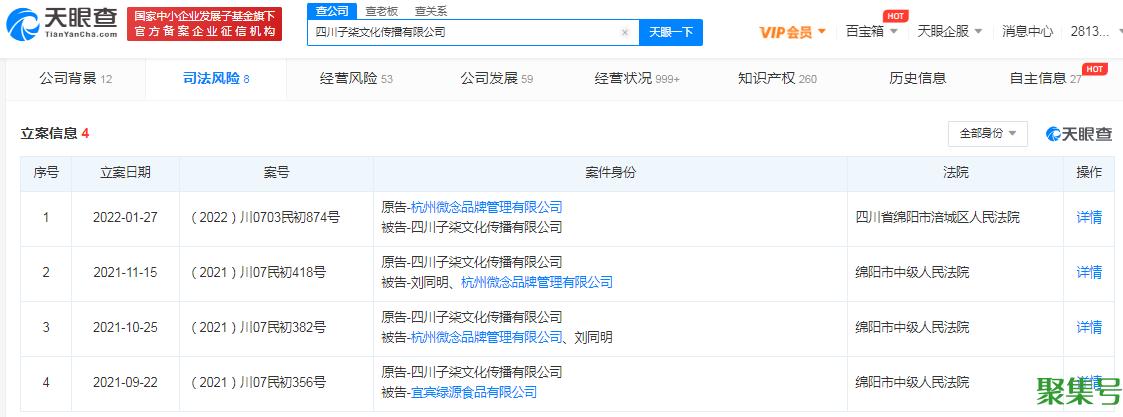
Task: Click the 天眼查 logo in the header
Action: tap(63, 24)
